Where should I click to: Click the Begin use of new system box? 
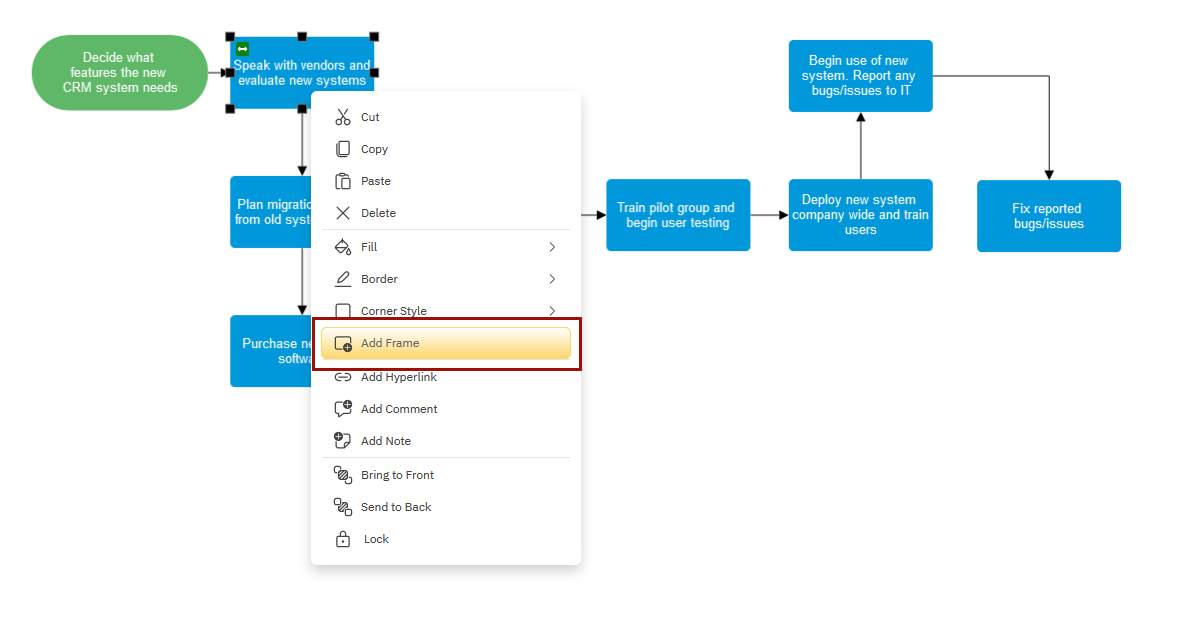click(860, 76)
